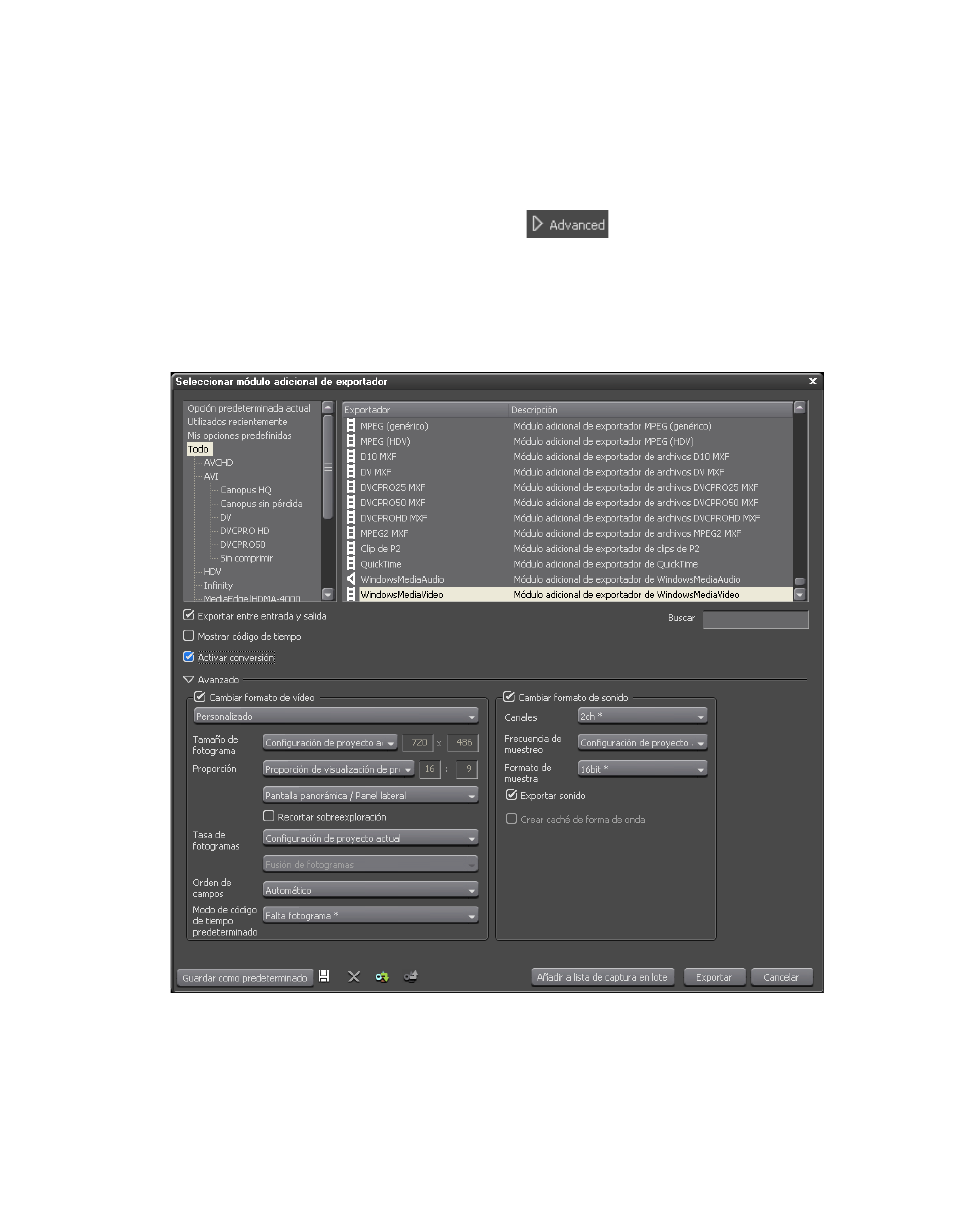
Task: Open the Canales 2ch dropdown
Action: click(x=642, y=716)
